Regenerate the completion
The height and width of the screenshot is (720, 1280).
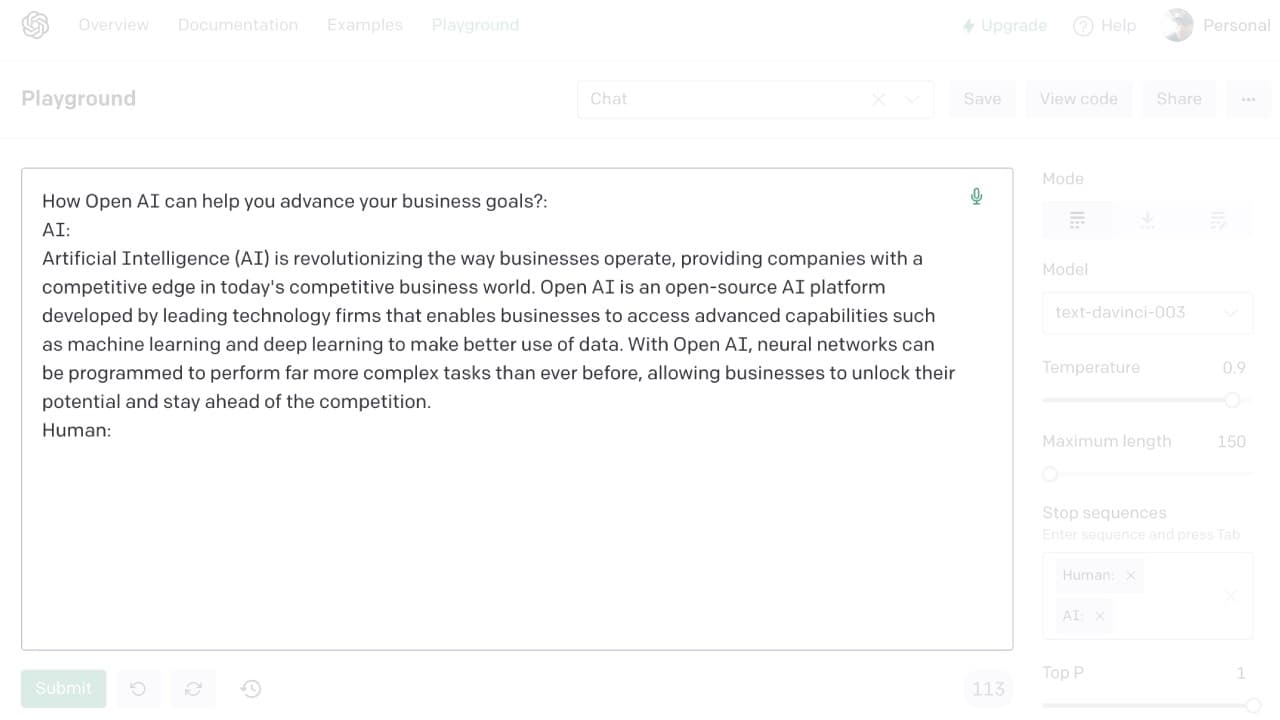[x=193, y=688]
